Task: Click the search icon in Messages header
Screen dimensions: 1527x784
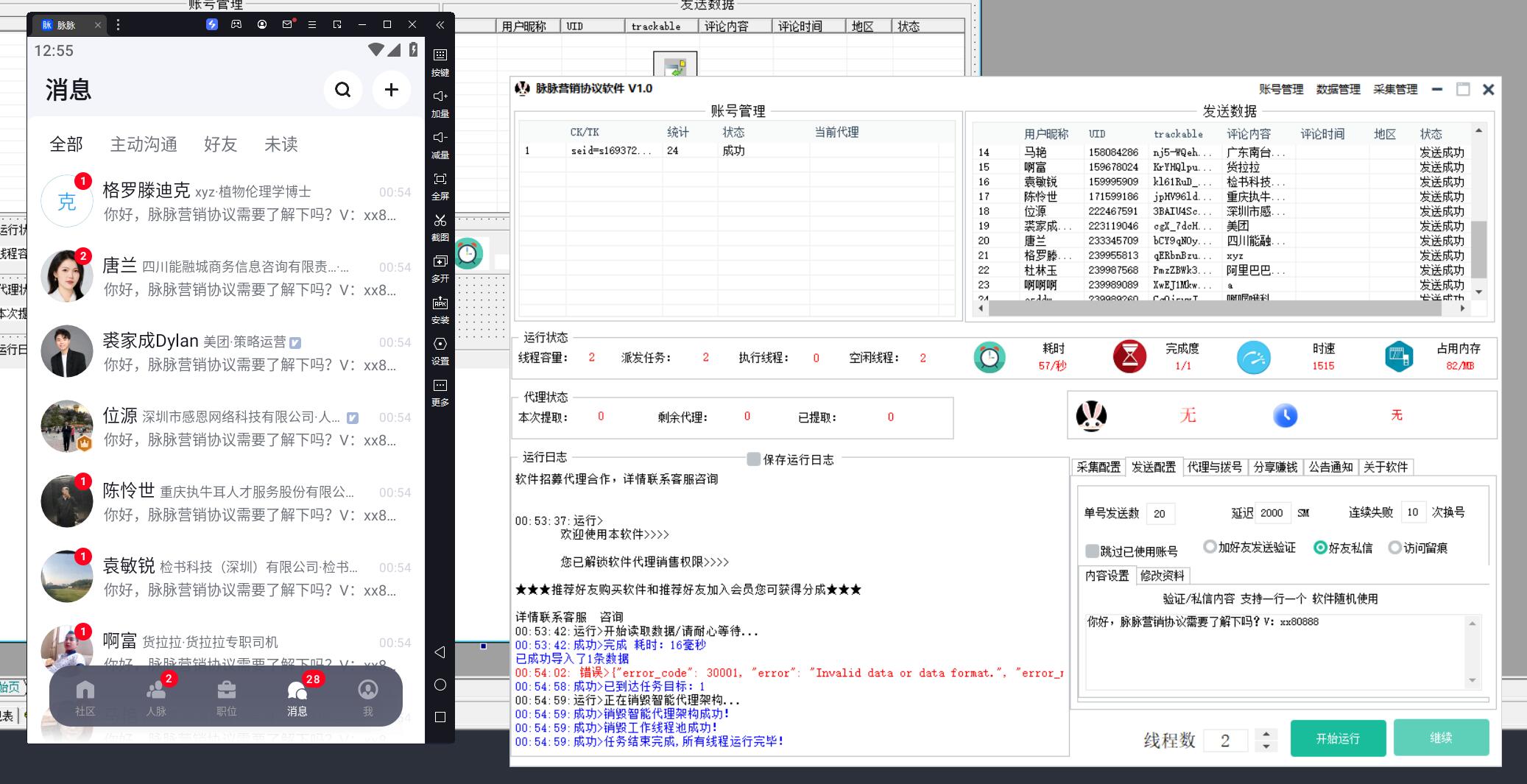Action: point(342,90)
